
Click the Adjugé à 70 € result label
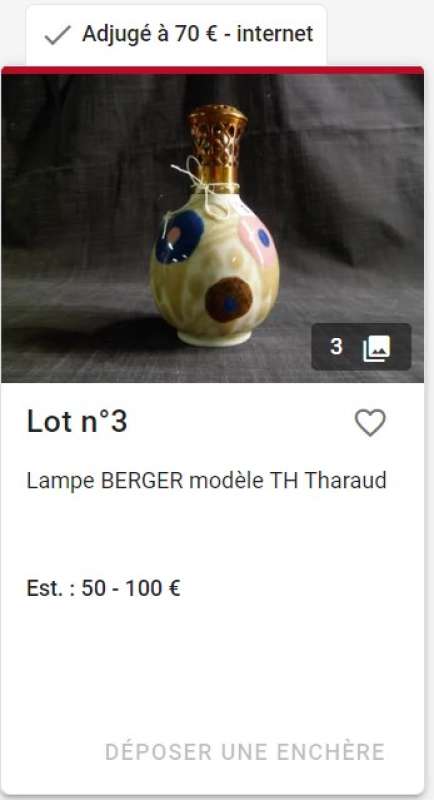click(150, 35)
